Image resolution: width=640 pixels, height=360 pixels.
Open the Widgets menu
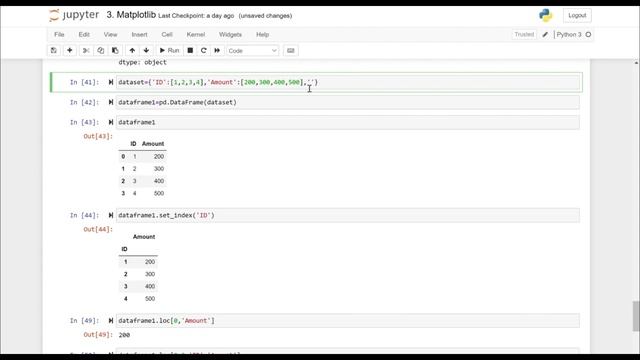(230, 35)
